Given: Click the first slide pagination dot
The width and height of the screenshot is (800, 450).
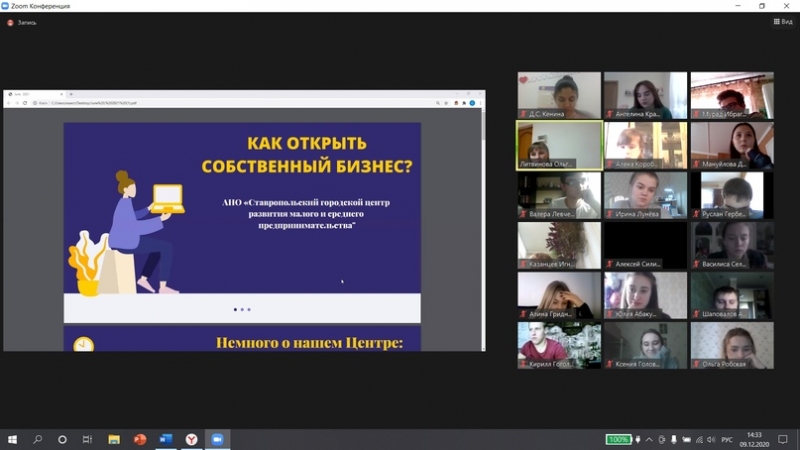Looking at the screenshot, I should pos(235,309).
